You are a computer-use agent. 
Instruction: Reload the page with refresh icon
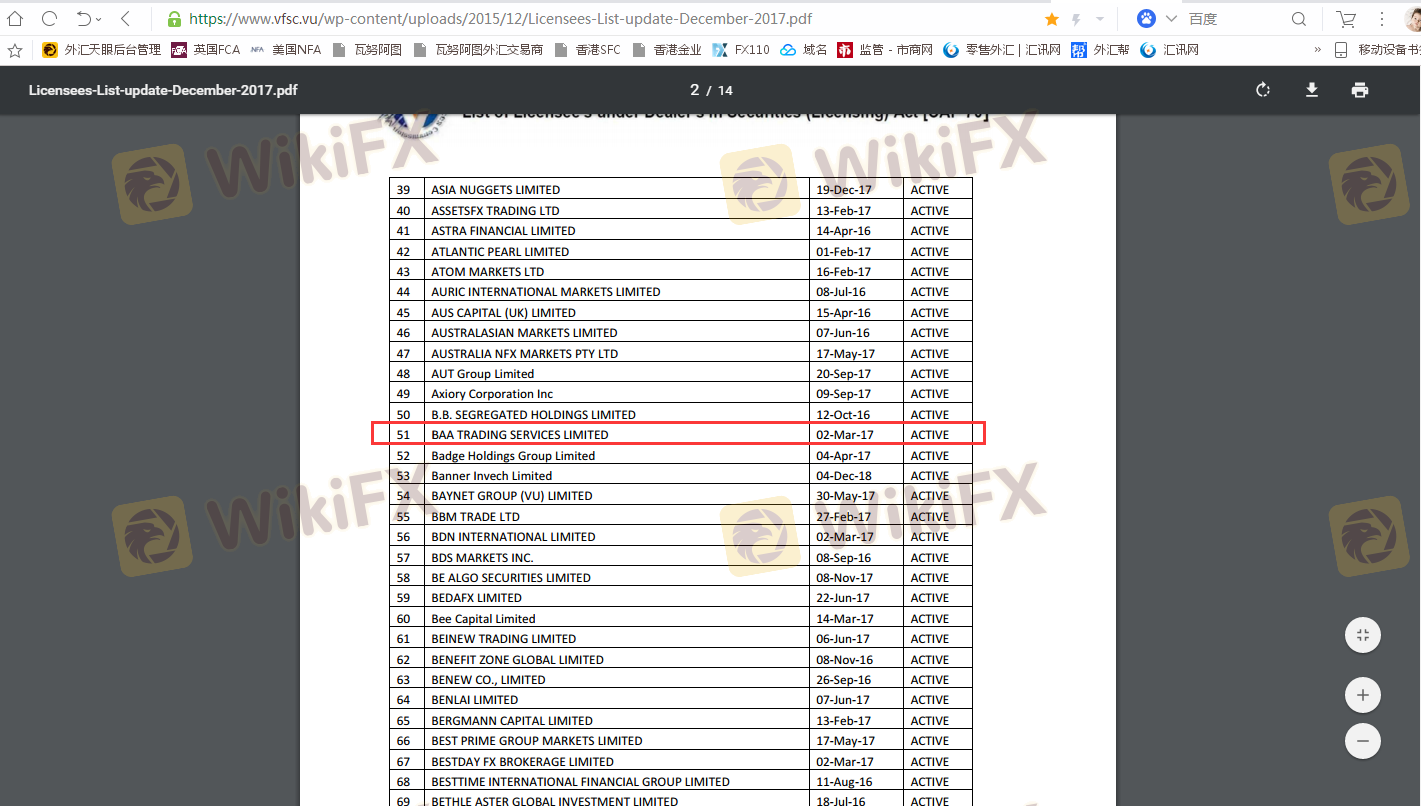point(49,19)
